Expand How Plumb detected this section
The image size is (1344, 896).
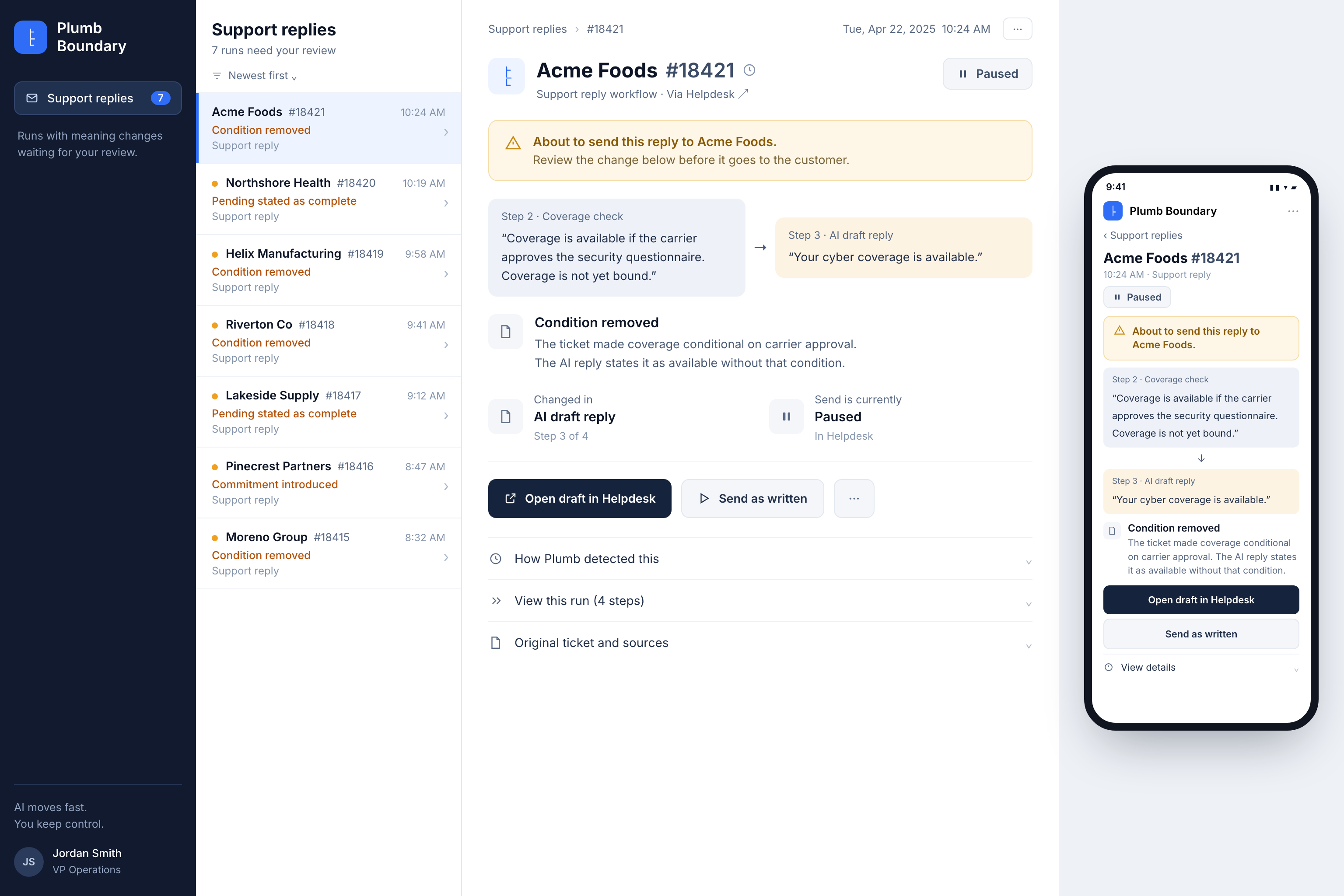pos(760,559)
